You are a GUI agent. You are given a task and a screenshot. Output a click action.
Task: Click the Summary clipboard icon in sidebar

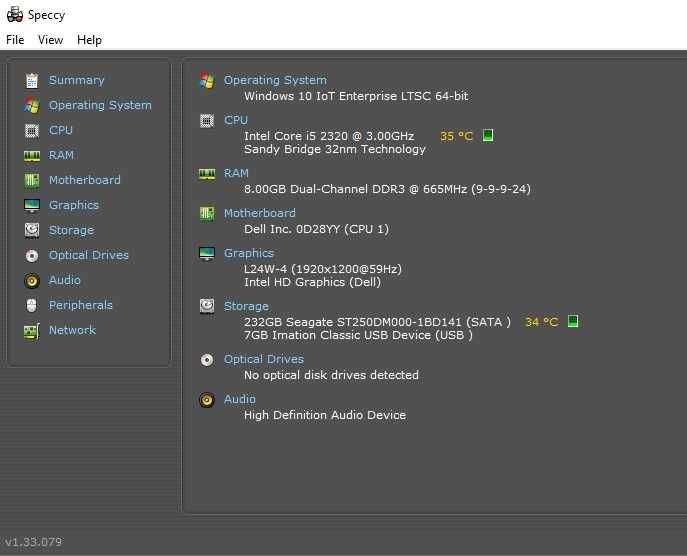[32, 81]
